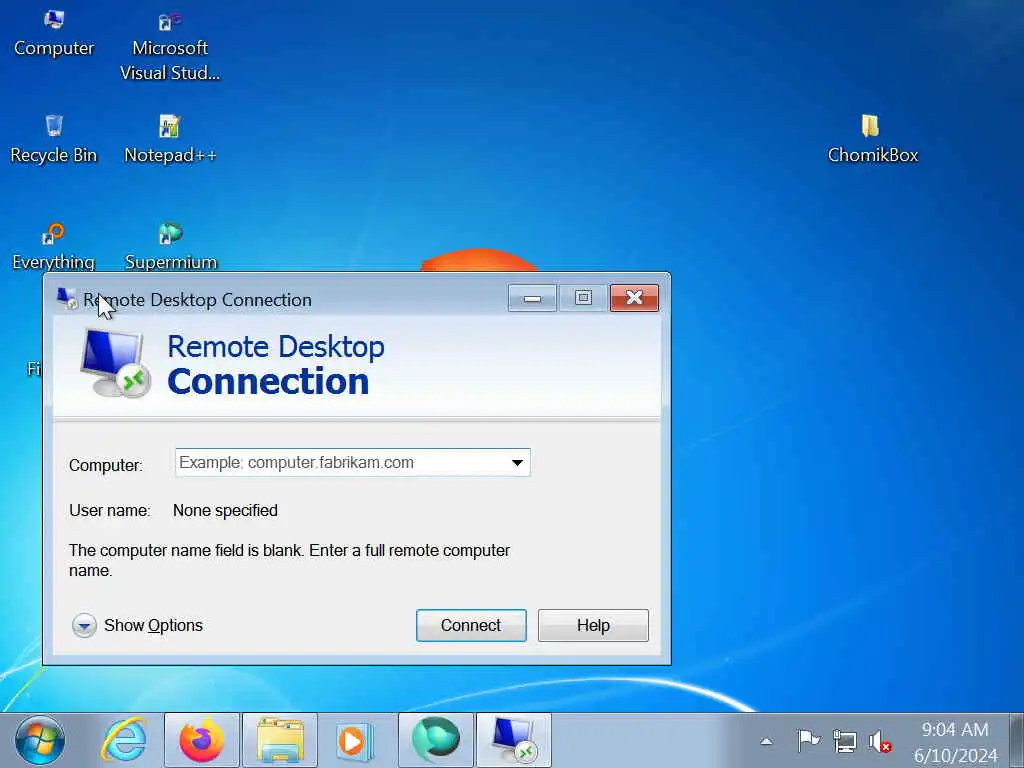Select the ChomikBox folder on desktop

point(872,139)
